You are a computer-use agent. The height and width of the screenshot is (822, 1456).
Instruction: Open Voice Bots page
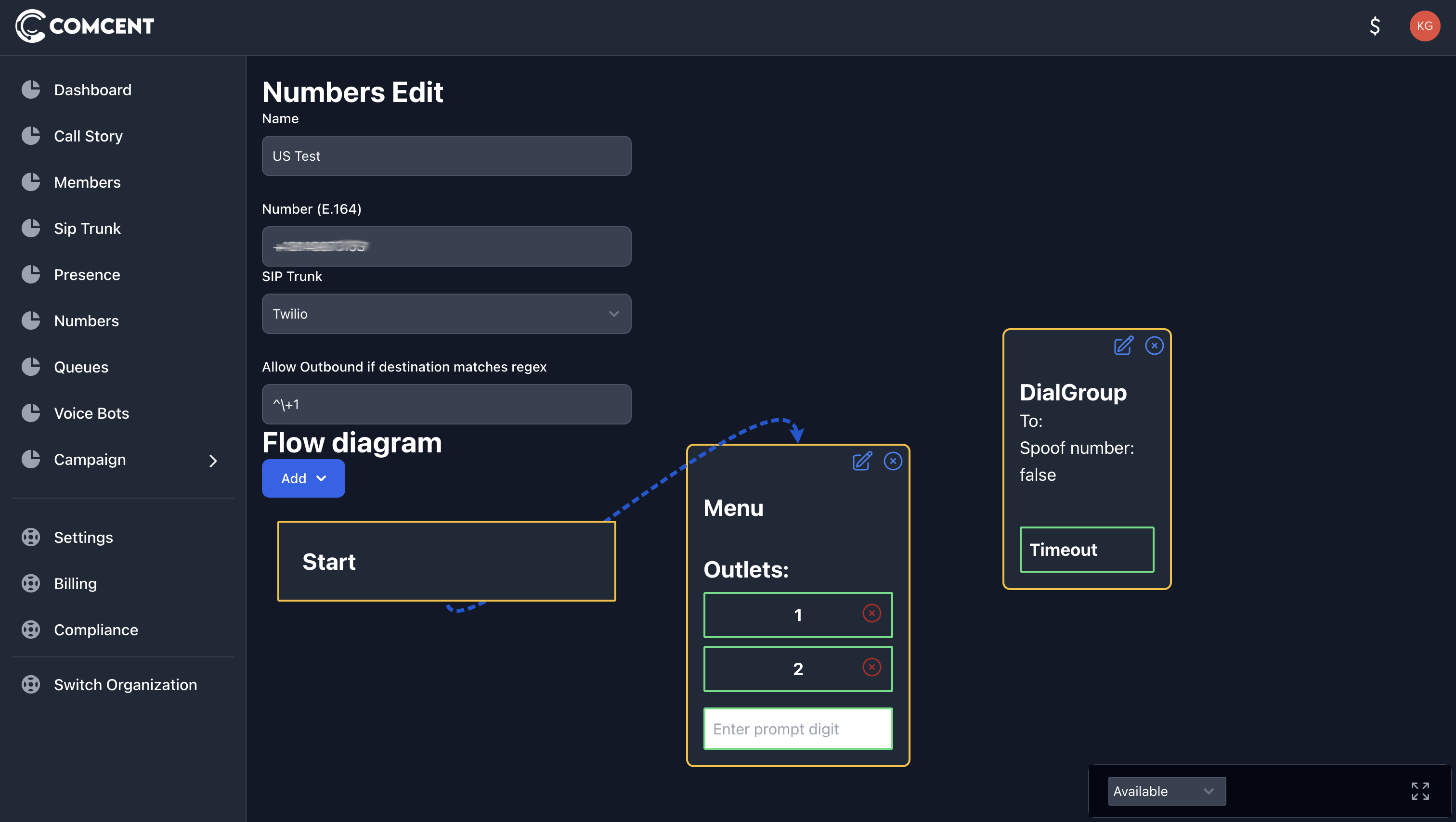(91, 413)
